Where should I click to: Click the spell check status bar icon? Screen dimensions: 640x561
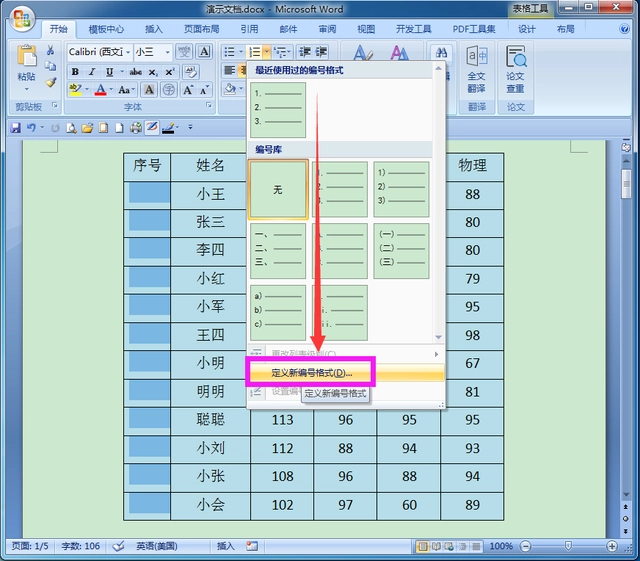click(118, 546)
